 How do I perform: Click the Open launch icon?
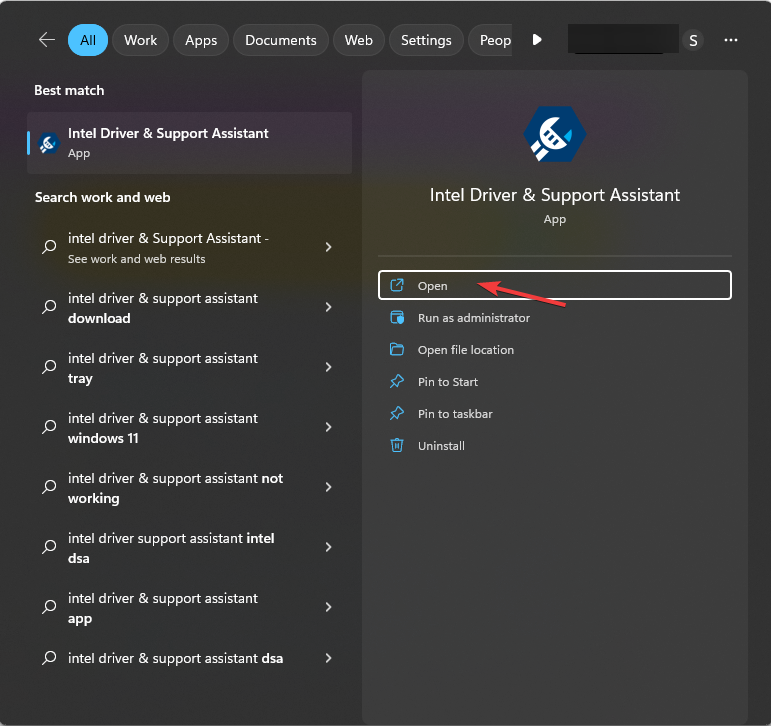click(397, 285)
